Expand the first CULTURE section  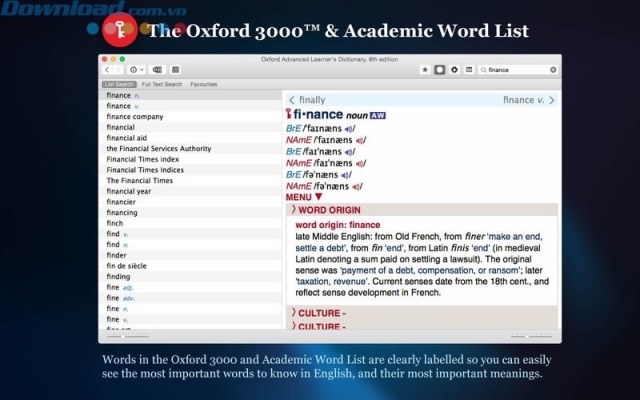pos(422,313)
